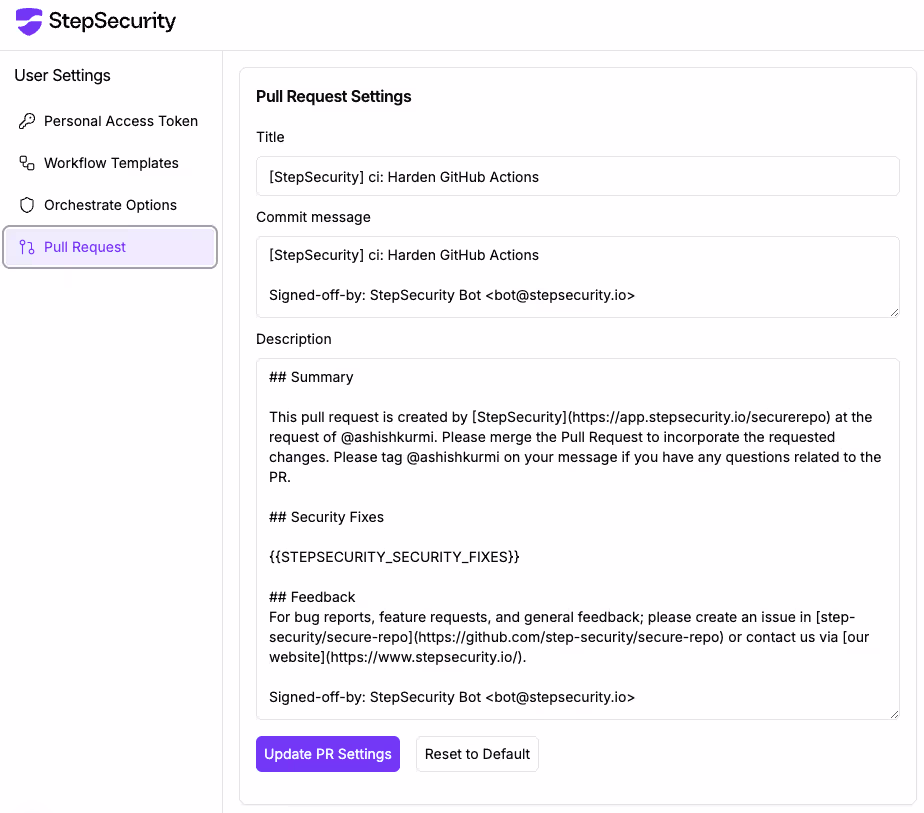Click the pull request icon in sidebar

click(x=27, y=247)
